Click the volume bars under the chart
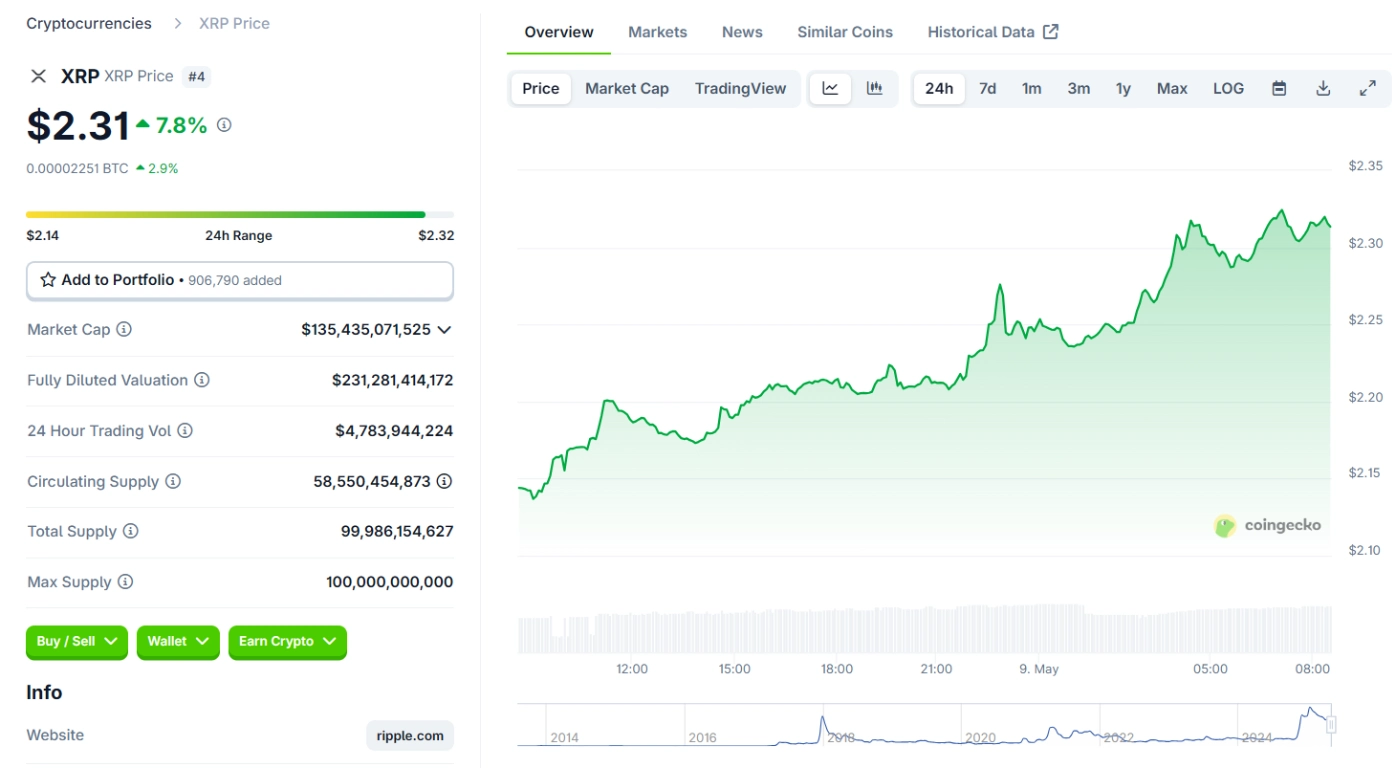Viewport: 1396px width, 768px height. coord(925,628)
